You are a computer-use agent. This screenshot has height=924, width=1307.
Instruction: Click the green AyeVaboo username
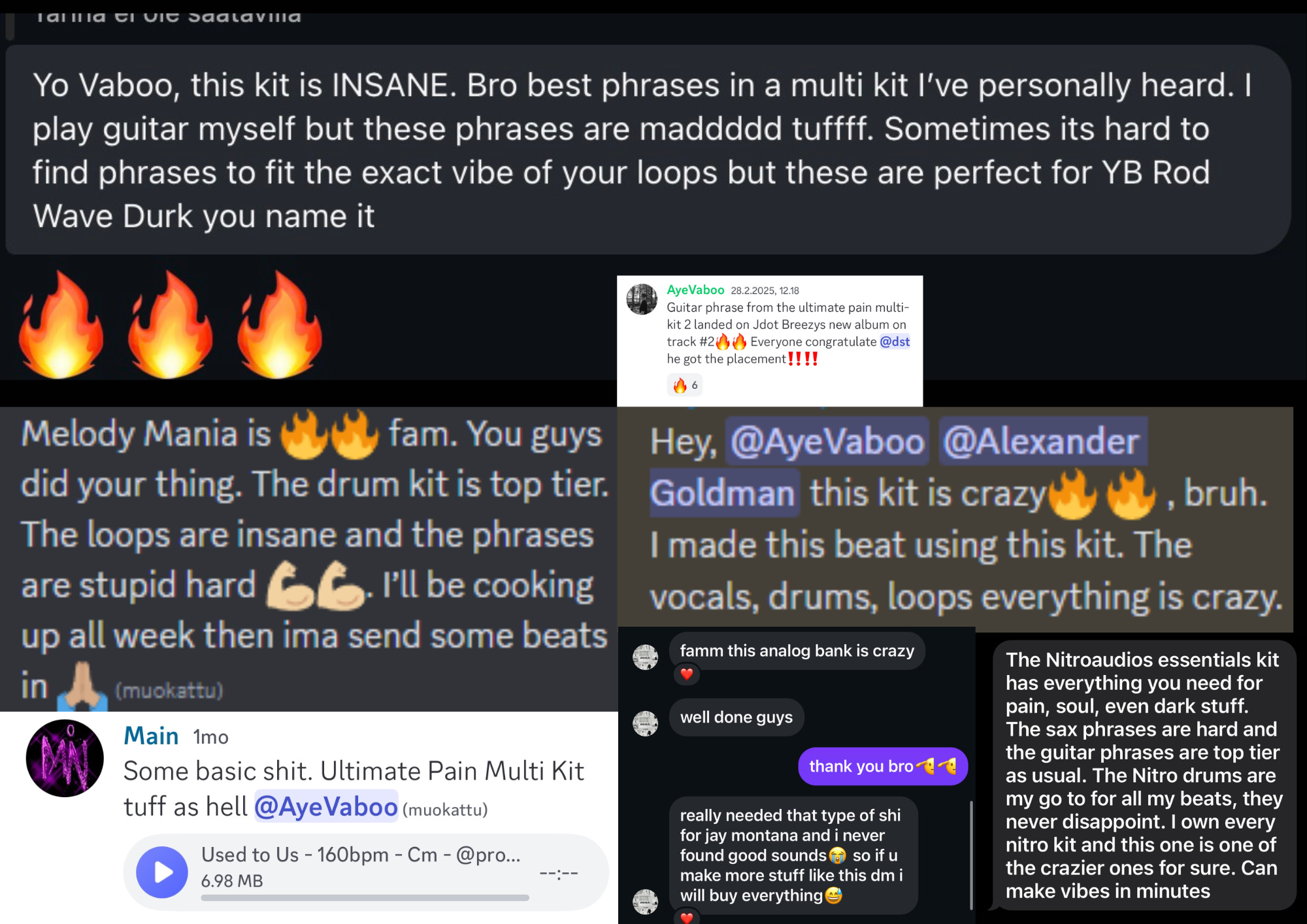(695, 290)
